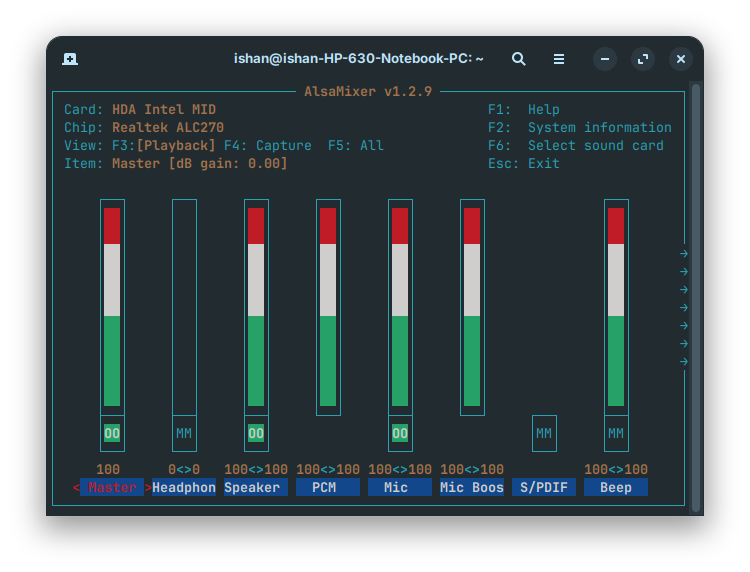Select the Mic Boost channel label
Image resolution: width=750 pixels, height=572 pixels.
pyautogui.click(x=472, y=487)
